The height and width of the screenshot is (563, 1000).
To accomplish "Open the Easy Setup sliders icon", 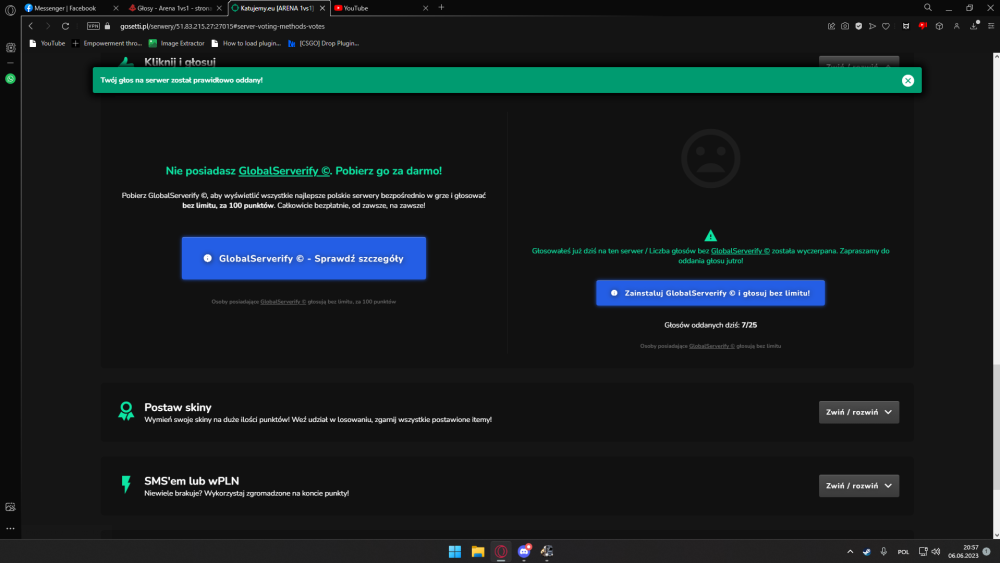I will [990, 26].
